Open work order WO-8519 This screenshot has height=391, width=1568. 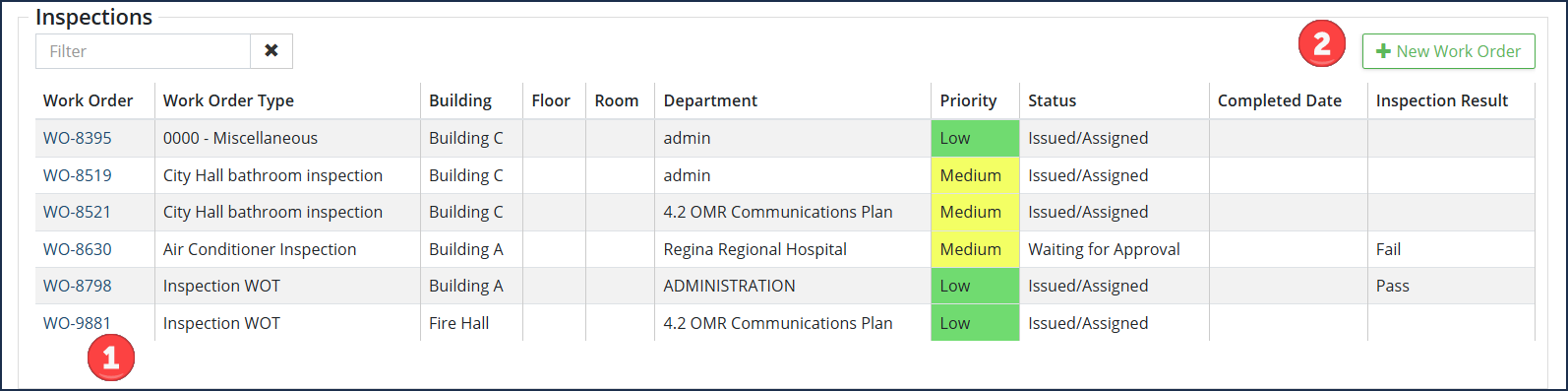(x=78, y=175)
